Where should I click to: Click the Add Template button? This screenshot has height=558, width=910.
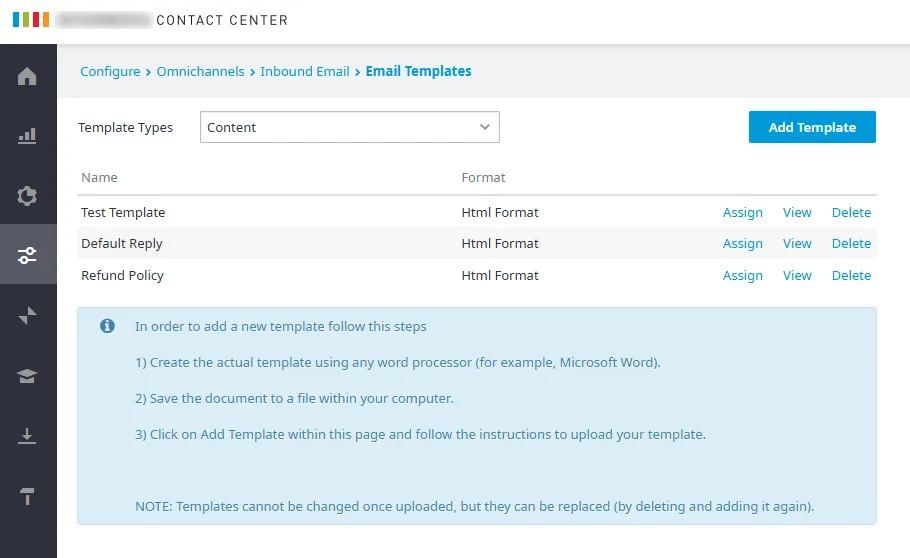point(812,127)
